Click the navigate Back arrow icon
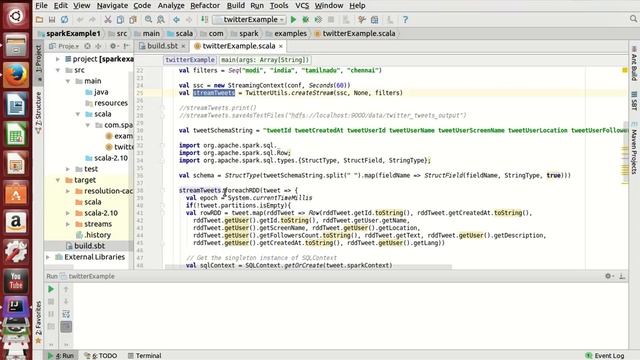Viewport: 640px width, 360px height. (176, 20)
